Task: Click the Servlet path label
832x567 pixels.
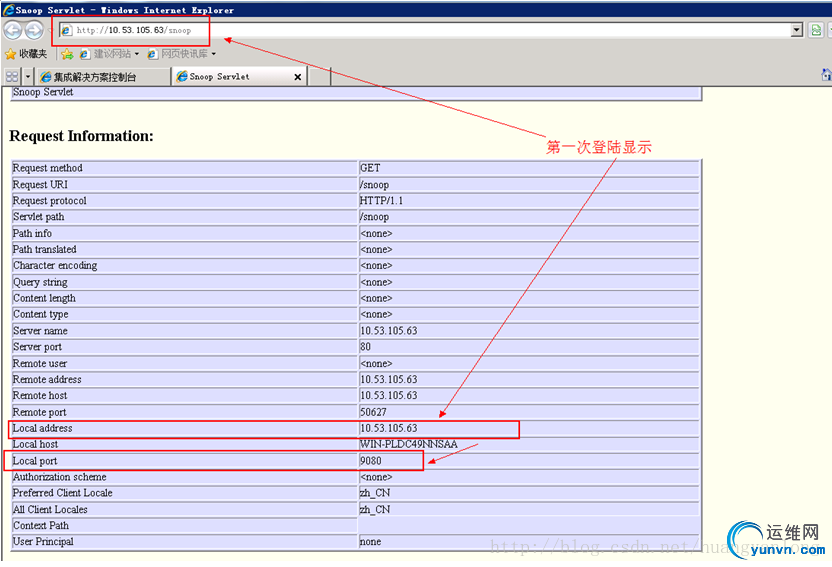Action: (x=38, y=216)
